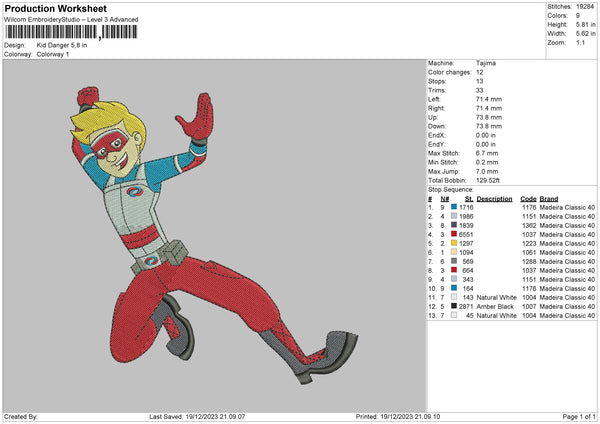Viewport: 600px width, 424px height.
Task: Select the Colorway 1 value
Action: (55, 53)
